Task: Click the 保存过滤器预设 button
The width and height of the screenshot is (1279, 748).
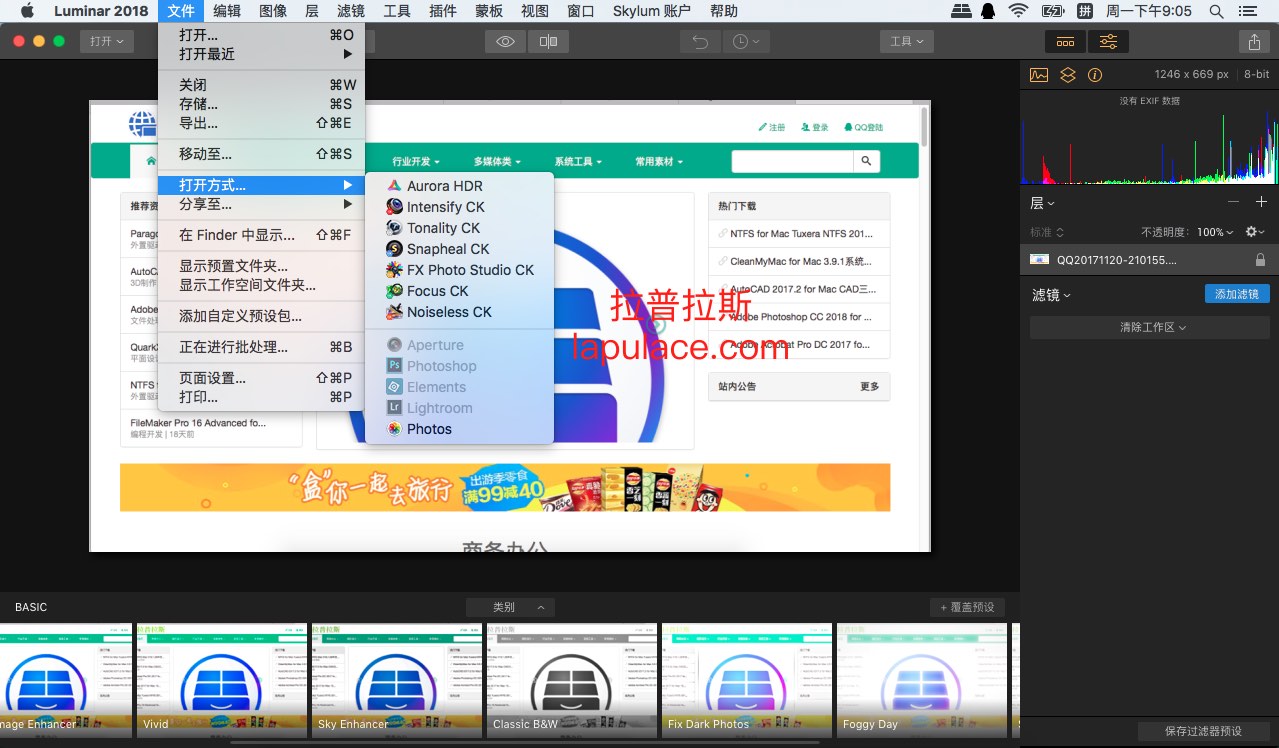Action: pos(1204,731)
